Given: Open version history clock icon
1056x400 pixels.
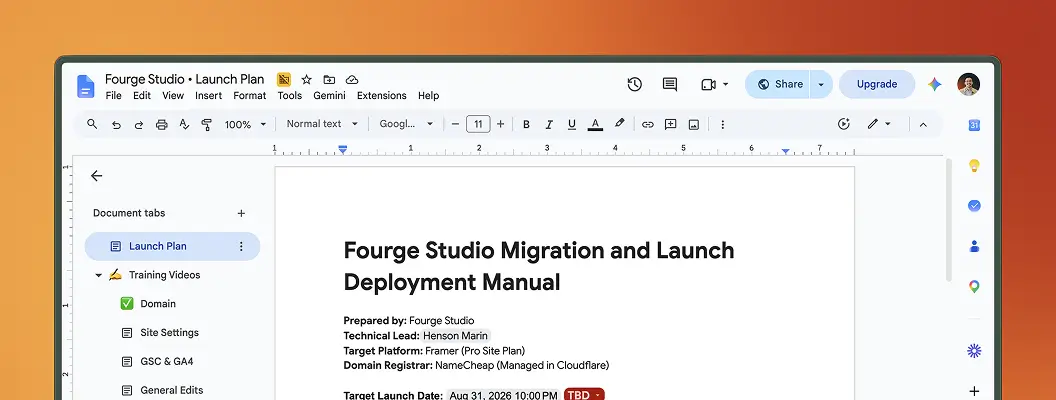Looking at the screenshot, I should (x=634, y=84).
